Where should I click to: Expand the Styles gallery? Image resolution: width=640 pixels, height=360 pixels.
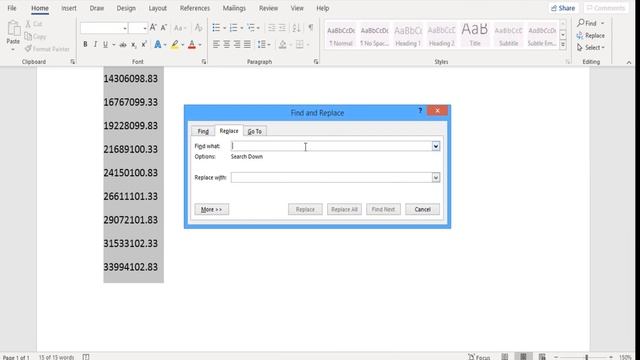pos(563,45)
